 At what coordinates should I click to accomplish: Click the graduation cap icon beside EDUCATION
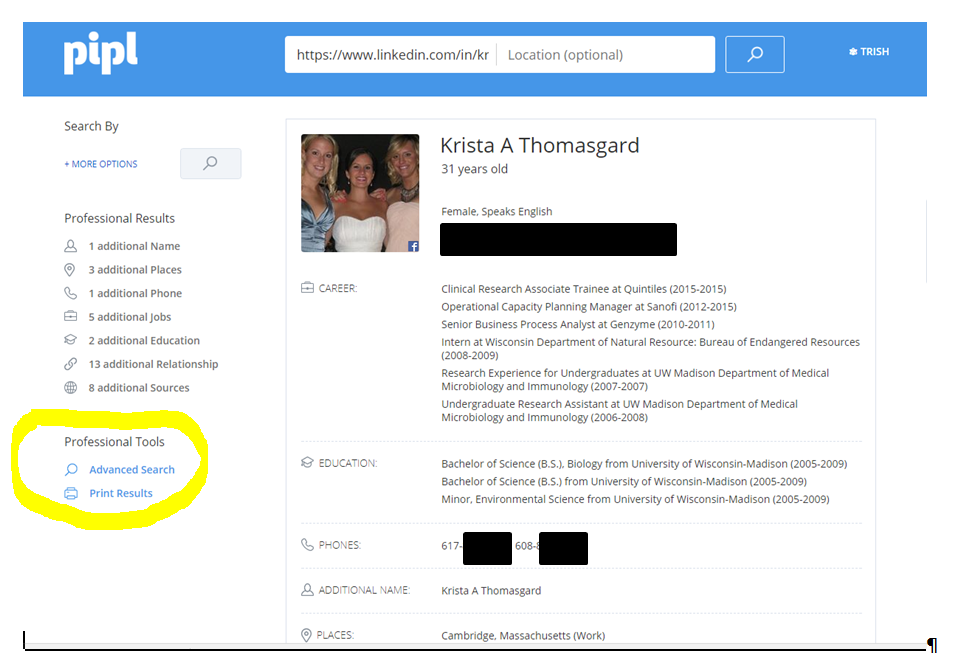click(x=307, y=462)
